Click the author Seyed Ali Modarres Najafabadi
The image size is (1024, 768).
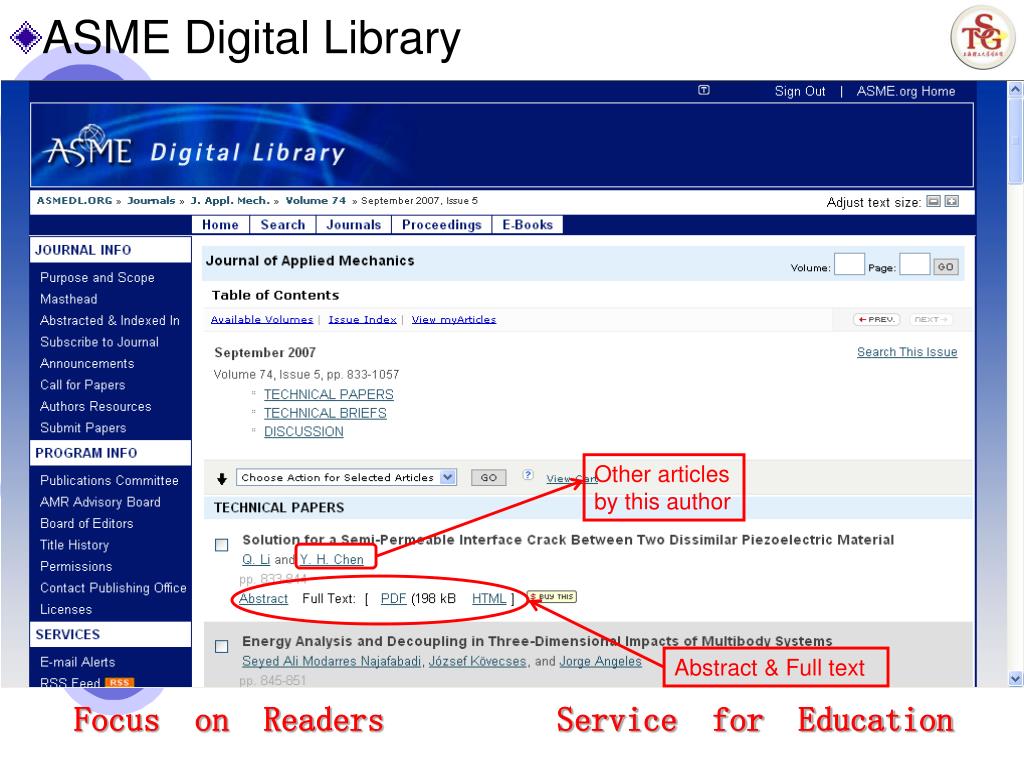click(332, 662)
